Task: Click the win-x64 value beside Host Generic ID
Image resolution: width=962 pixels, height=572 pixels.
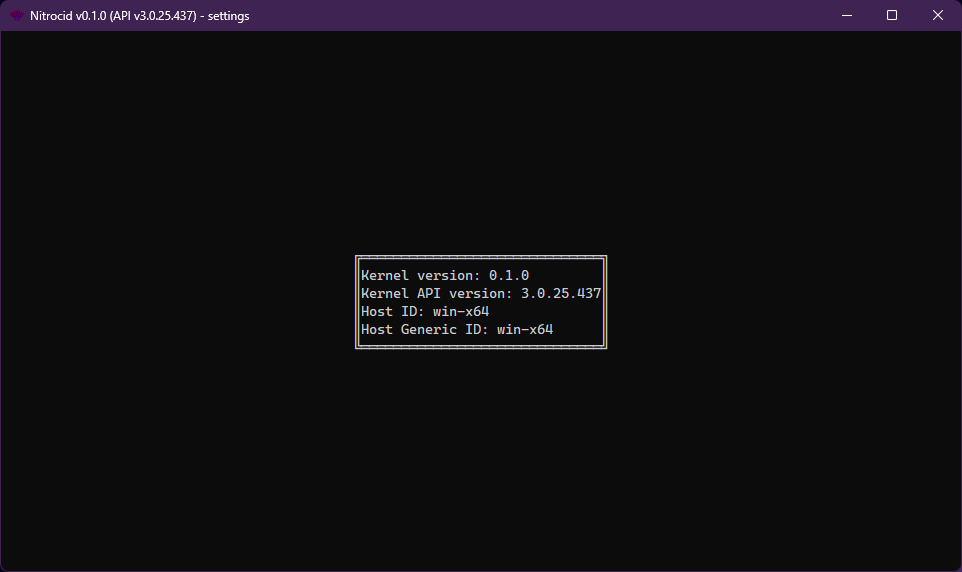Action: tap(525, 329)
